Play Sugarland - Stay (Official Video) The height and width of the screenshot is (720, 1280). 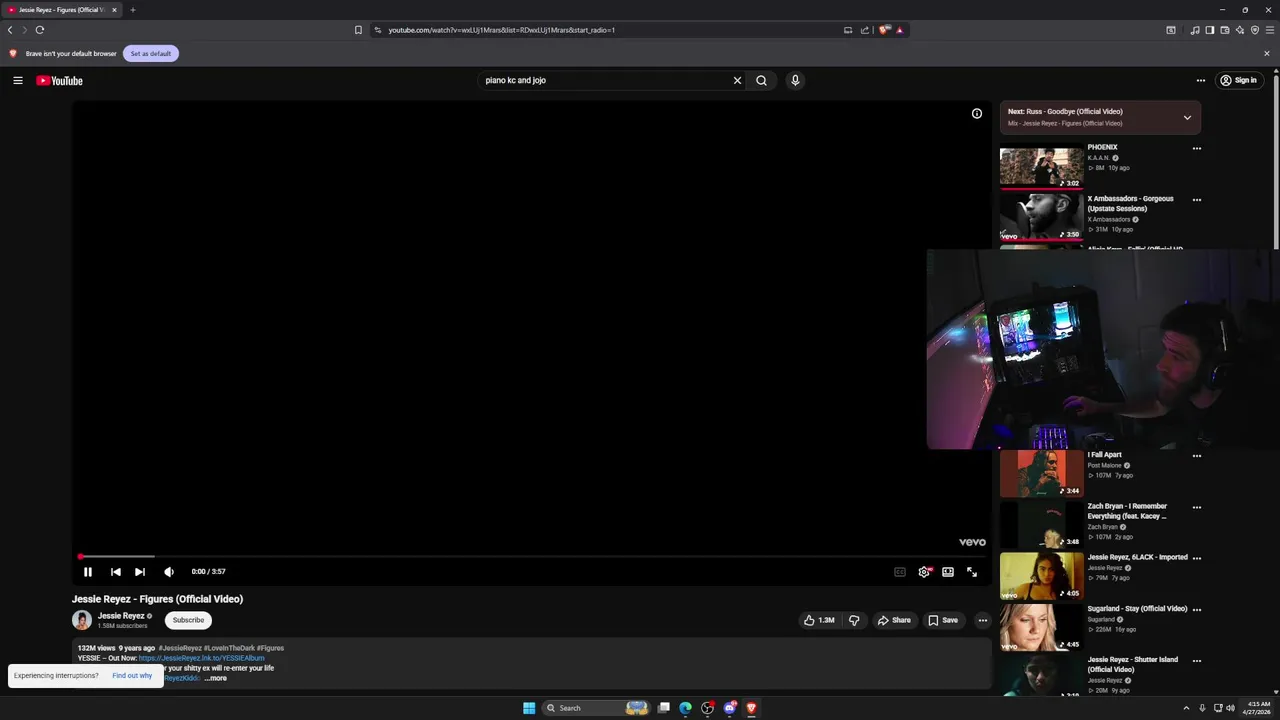1041,628
